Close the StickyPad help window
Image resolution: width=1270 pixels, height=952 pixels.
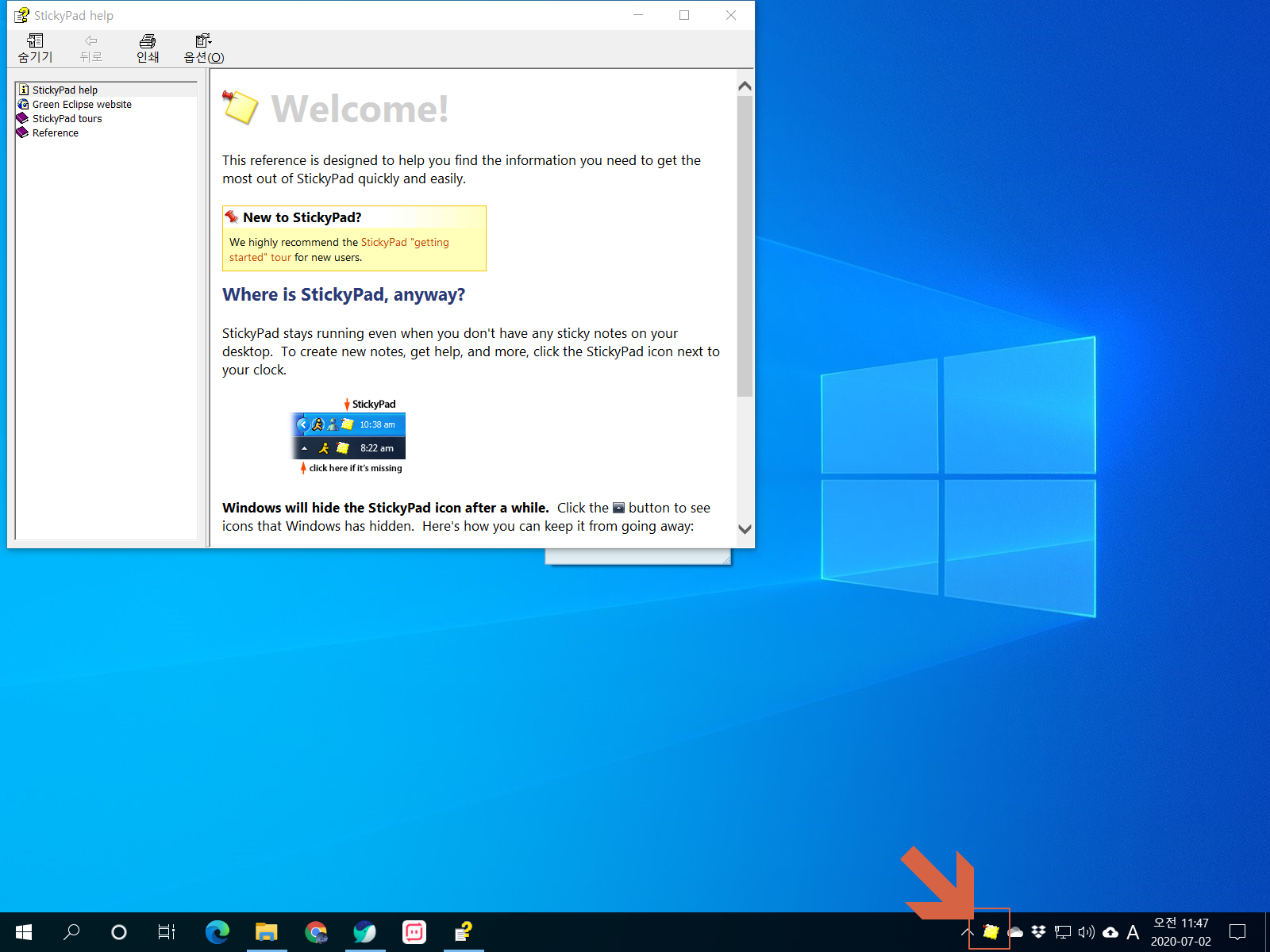tap(731, 15)
